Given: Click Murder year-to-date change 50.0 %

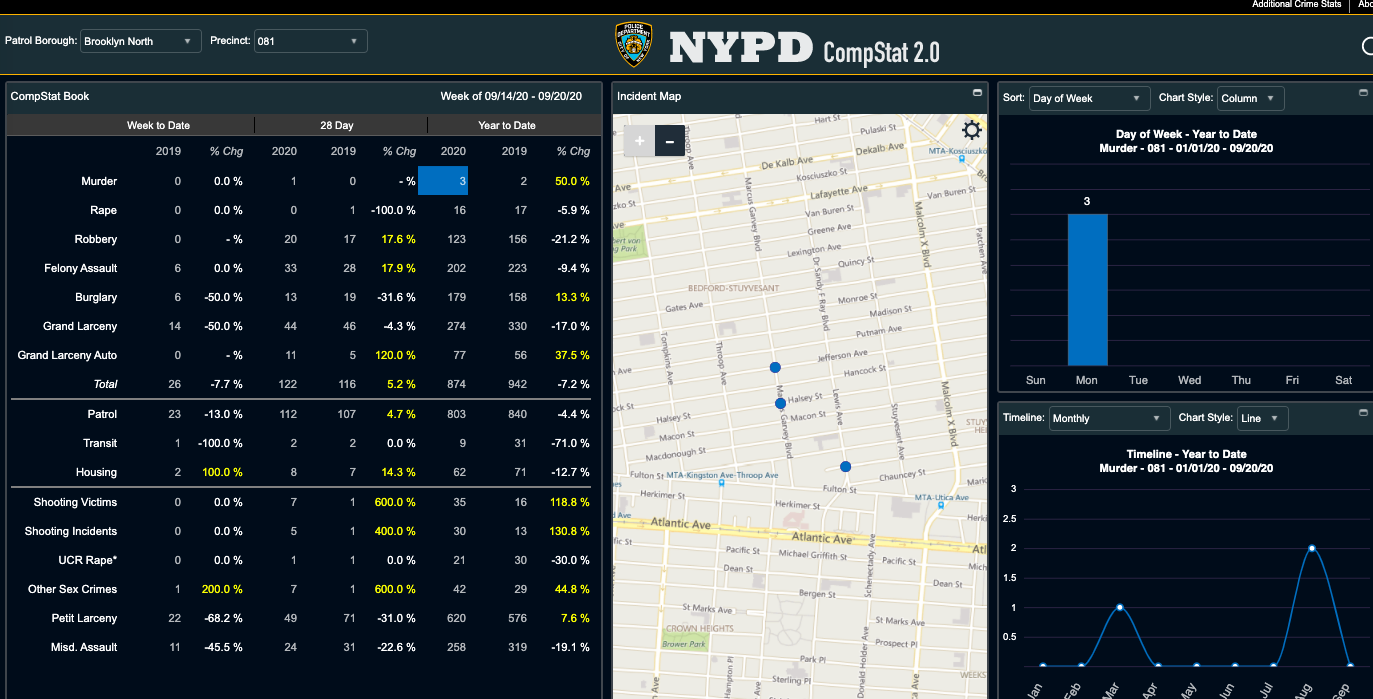Looking at the screenshot, I should (571, 181).
